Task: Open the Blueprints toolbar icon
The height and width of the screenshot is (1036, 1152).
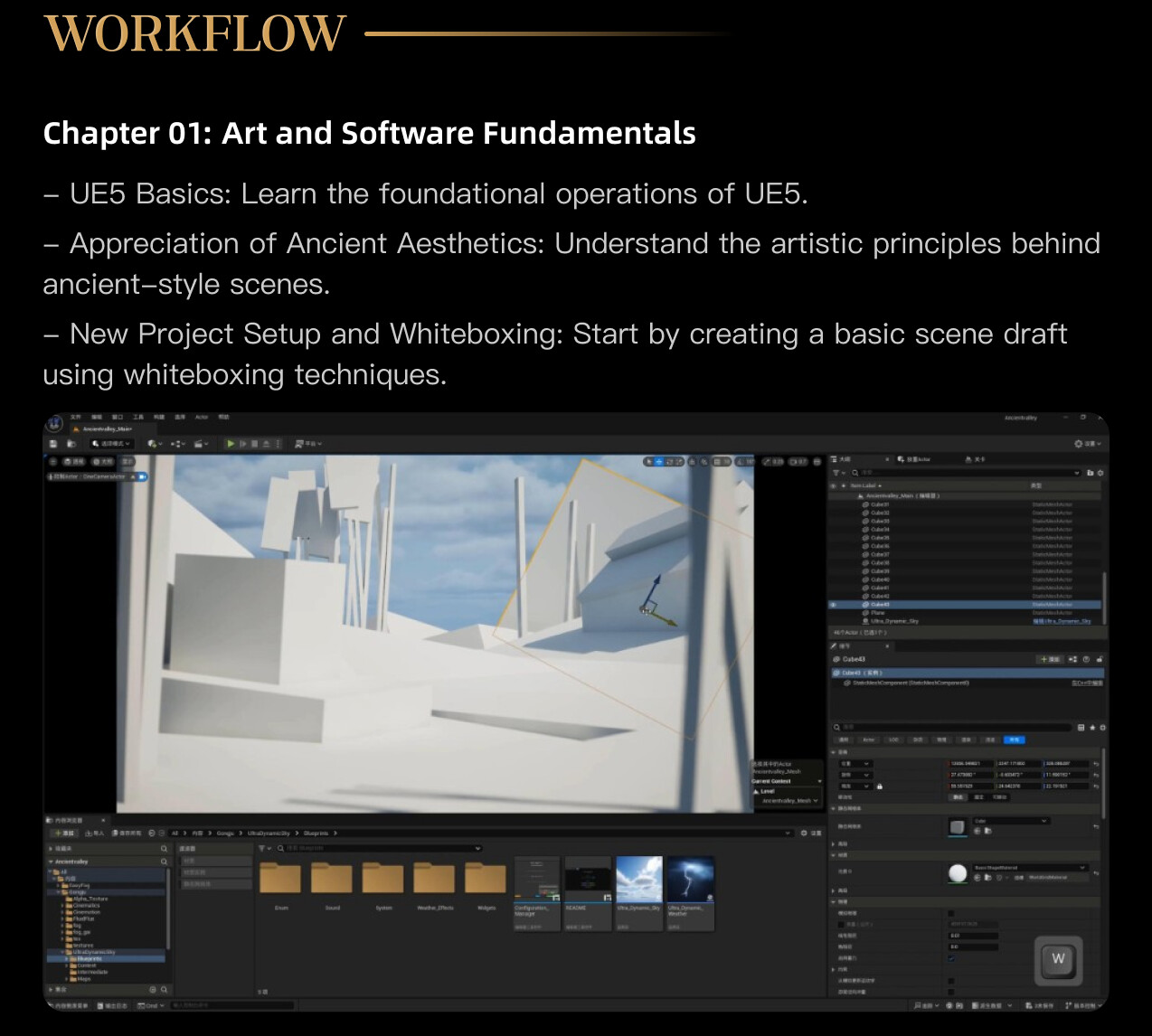Action: (177, 444)
